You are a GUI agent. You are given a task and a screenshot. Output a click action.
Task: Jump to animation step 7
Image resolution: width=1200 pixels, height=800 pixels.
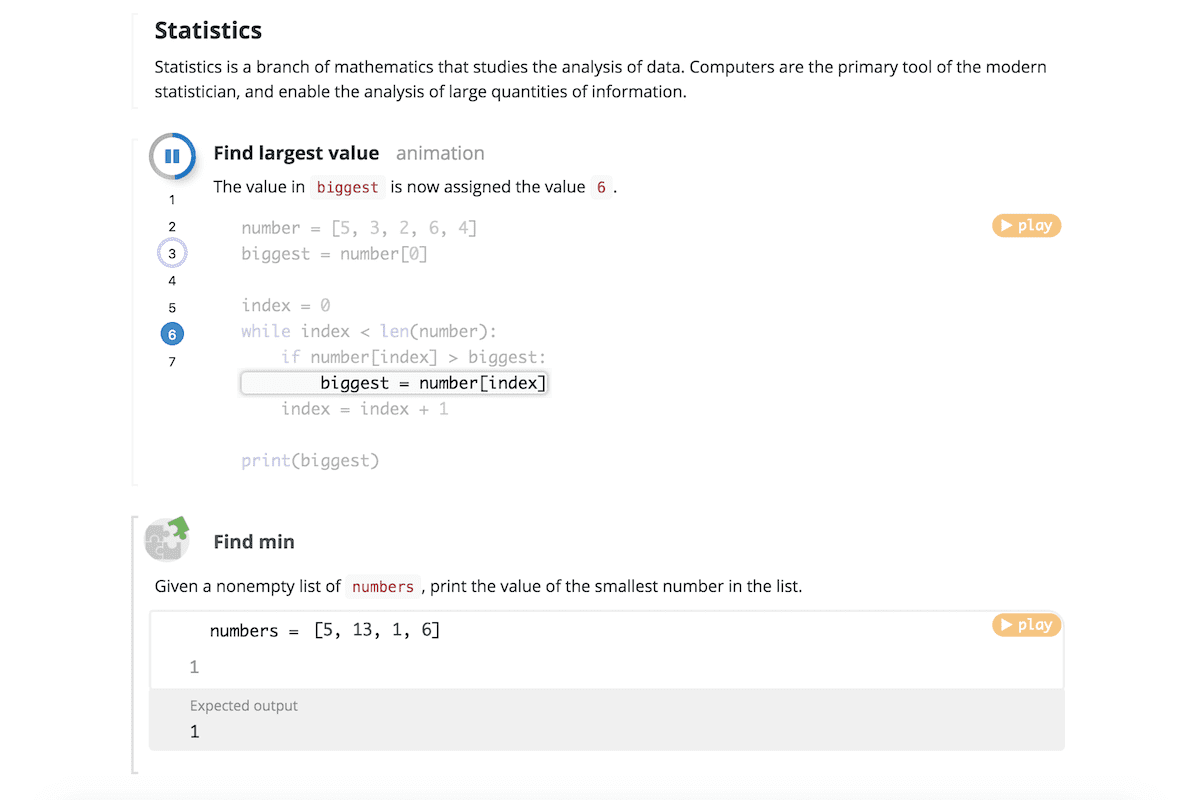[172, 362]
